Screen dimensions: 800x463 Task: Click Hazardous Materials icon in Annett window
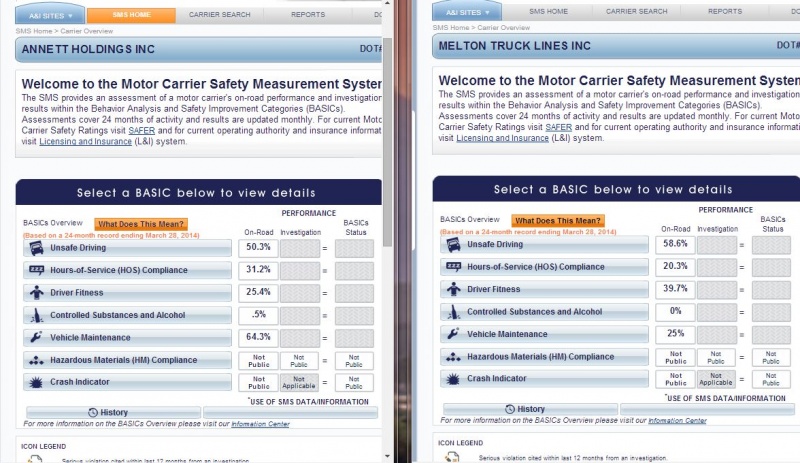coord(36,360)
